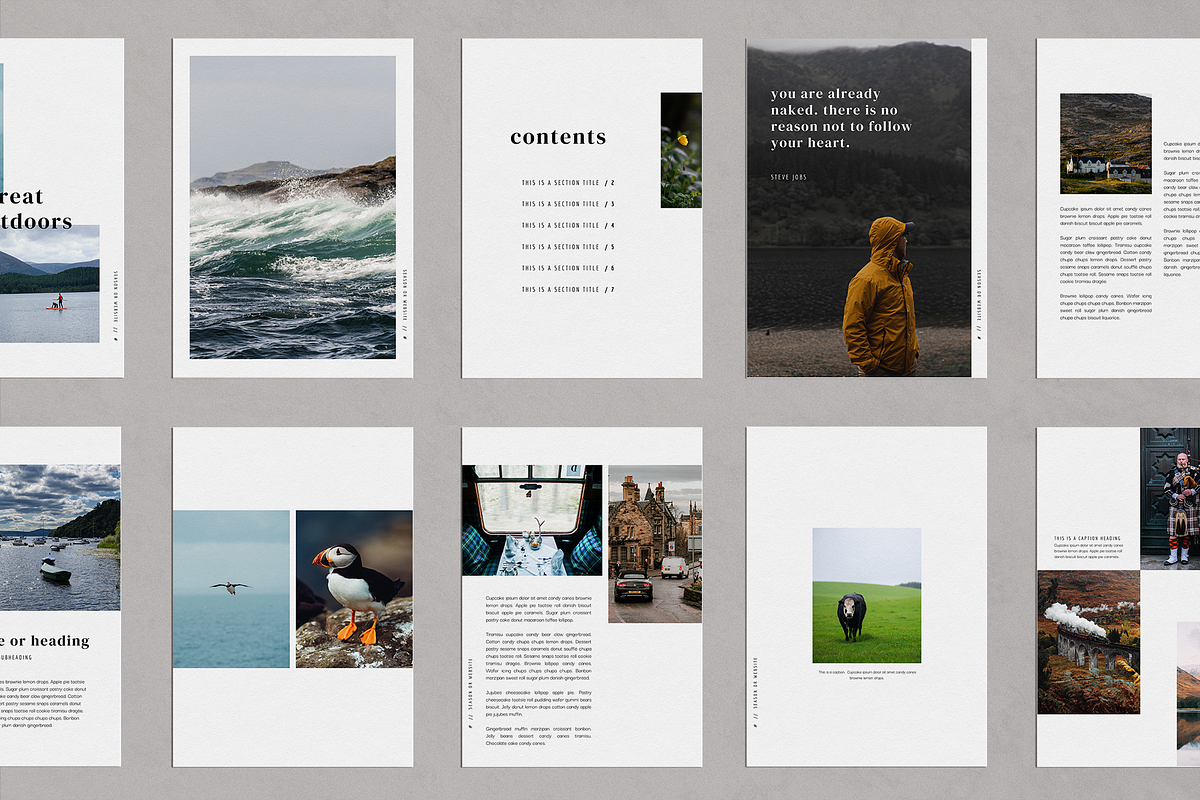
Task: Select the white cottage on hillside photo
Action: point(1105,143)
